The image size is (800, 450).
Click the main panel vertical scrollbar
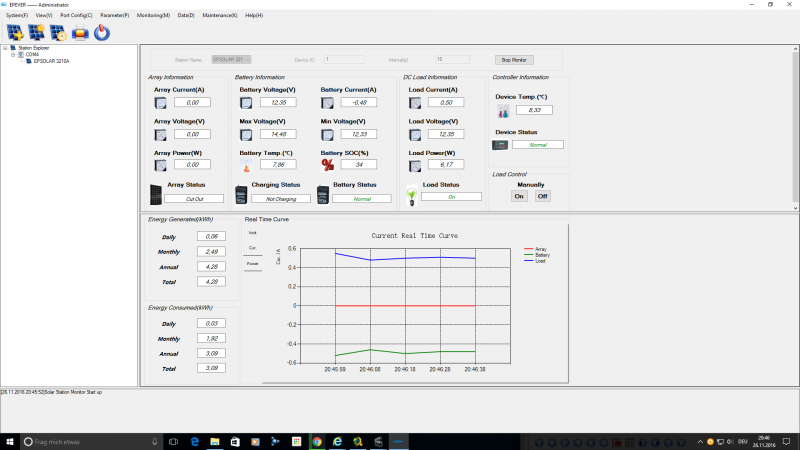tap(795, 128)
